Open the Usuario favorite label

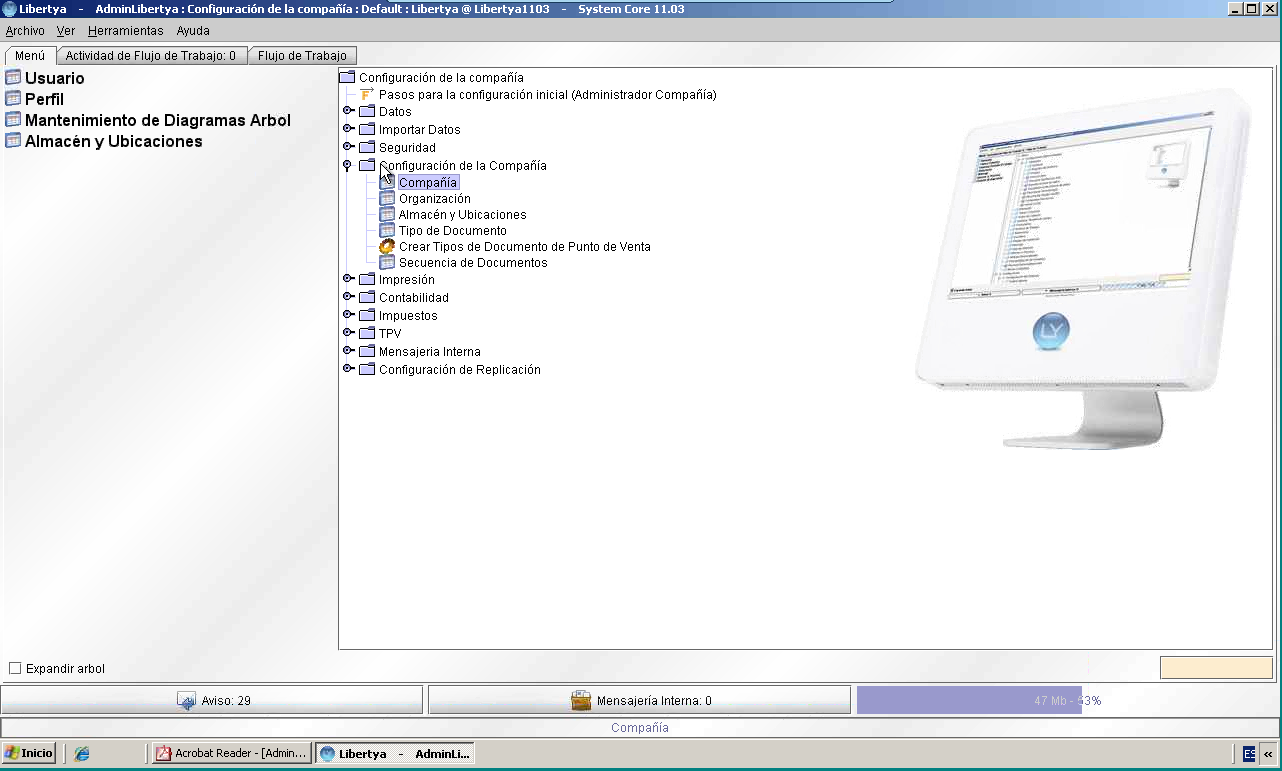coord(55,77)
